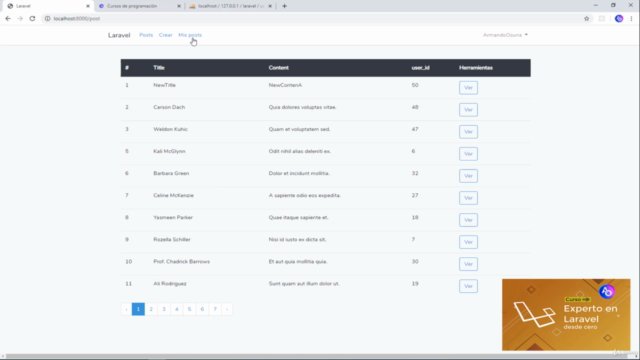Click the previous page arrow in pagination
Image resolution: width=640 pixels, height=360 pixels.
click(x=127, y=309)
